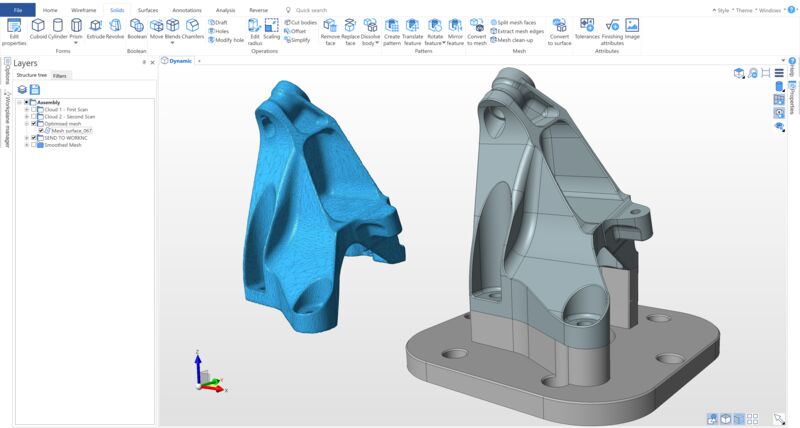Open the Prism dropdown arrow
This screenshot has height=428, width=800.
[x=76, y=42]
